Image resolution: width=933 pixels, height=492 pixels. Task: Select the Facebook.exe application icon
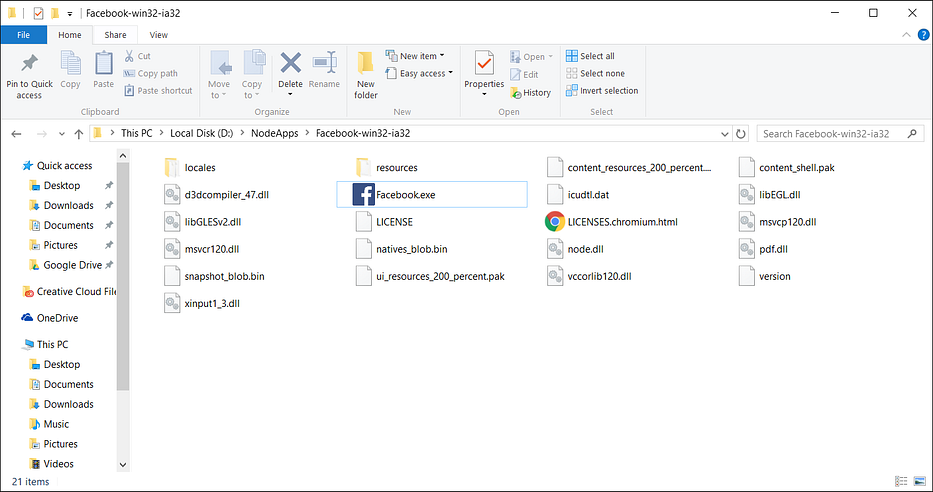[x=364, y=195]
